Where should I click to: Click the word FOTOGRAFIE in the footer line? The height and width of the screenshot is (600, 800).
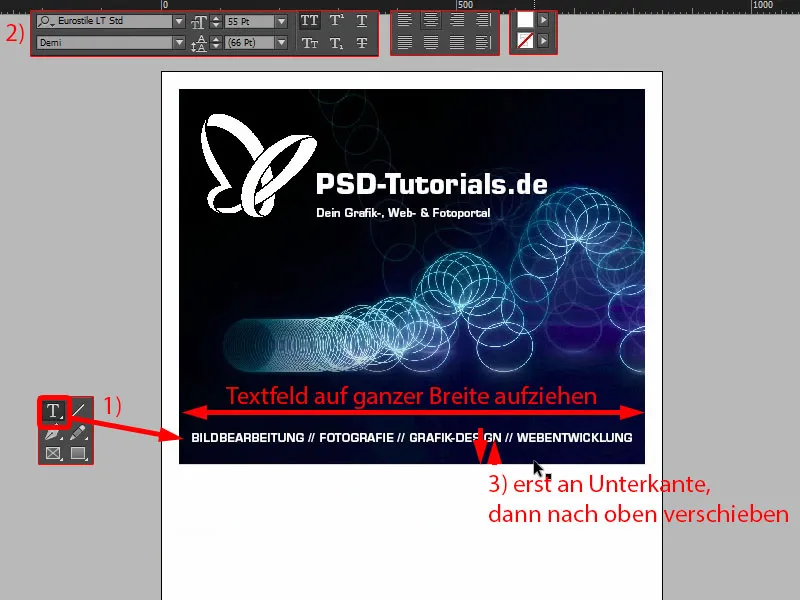pyautogui.click(x=357, y=438)
